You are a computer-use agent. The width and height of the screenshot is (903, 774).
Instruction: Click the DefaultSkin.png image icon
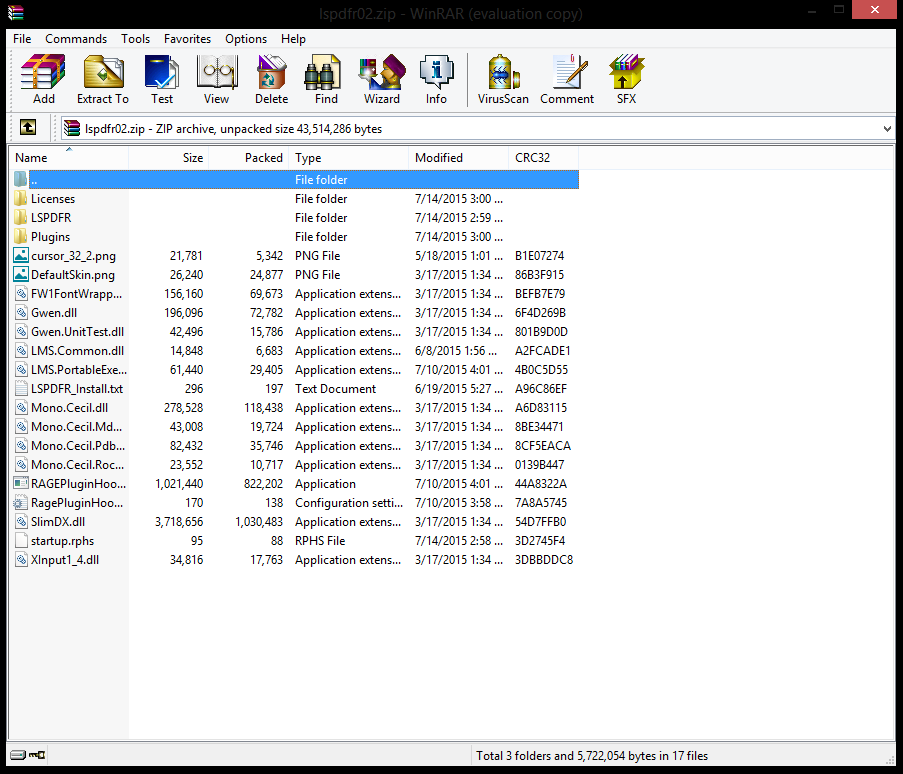click(x=21, y=275)
